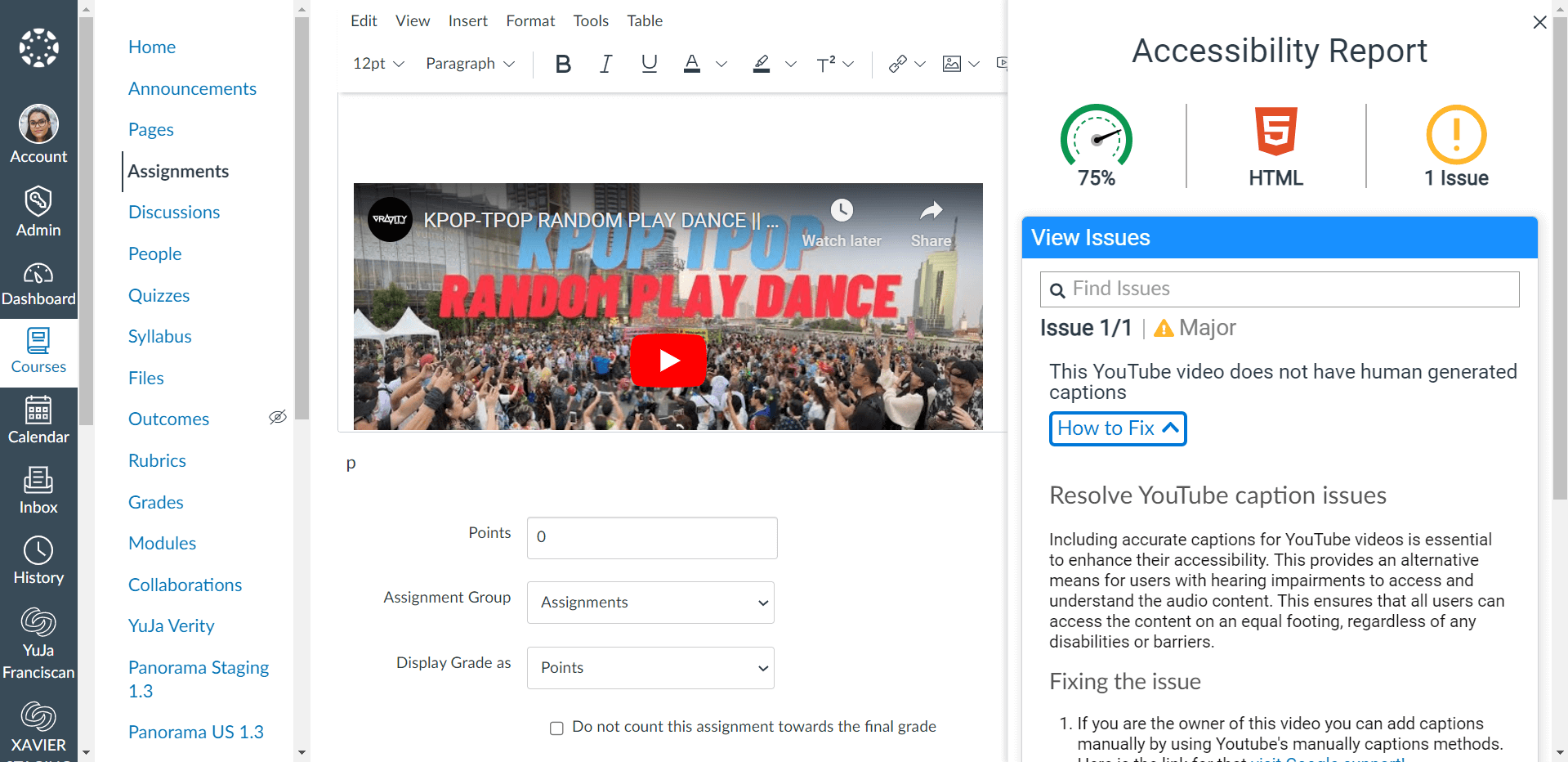Image resolution: width=1568 pixels, height=762 pixels.
Task: Toggle Outcomes visibility eye icon
Action: pos(278,418)
